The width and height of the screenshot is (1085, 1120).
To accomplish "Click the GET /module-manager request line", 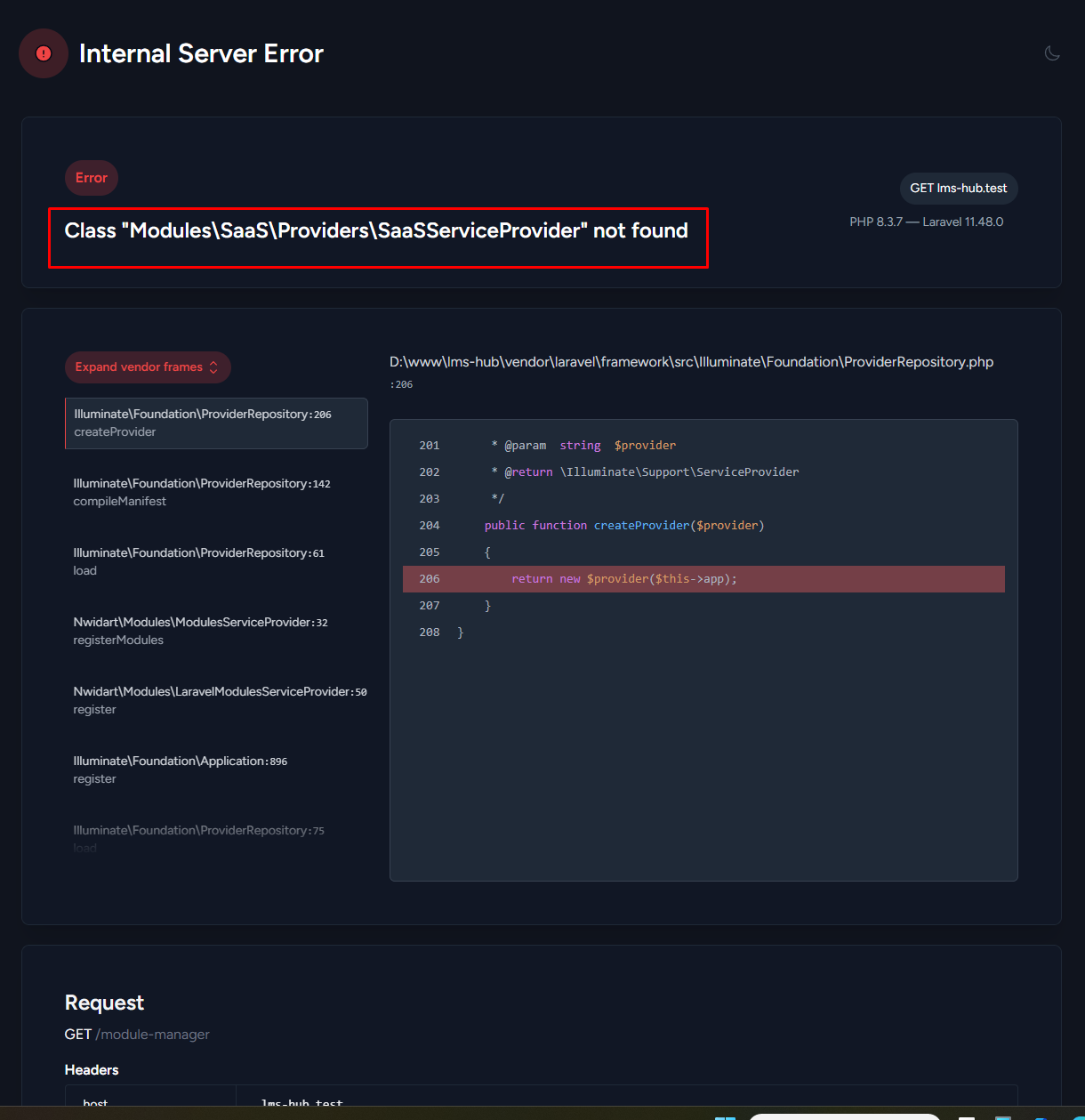I will coord(136,1034).
